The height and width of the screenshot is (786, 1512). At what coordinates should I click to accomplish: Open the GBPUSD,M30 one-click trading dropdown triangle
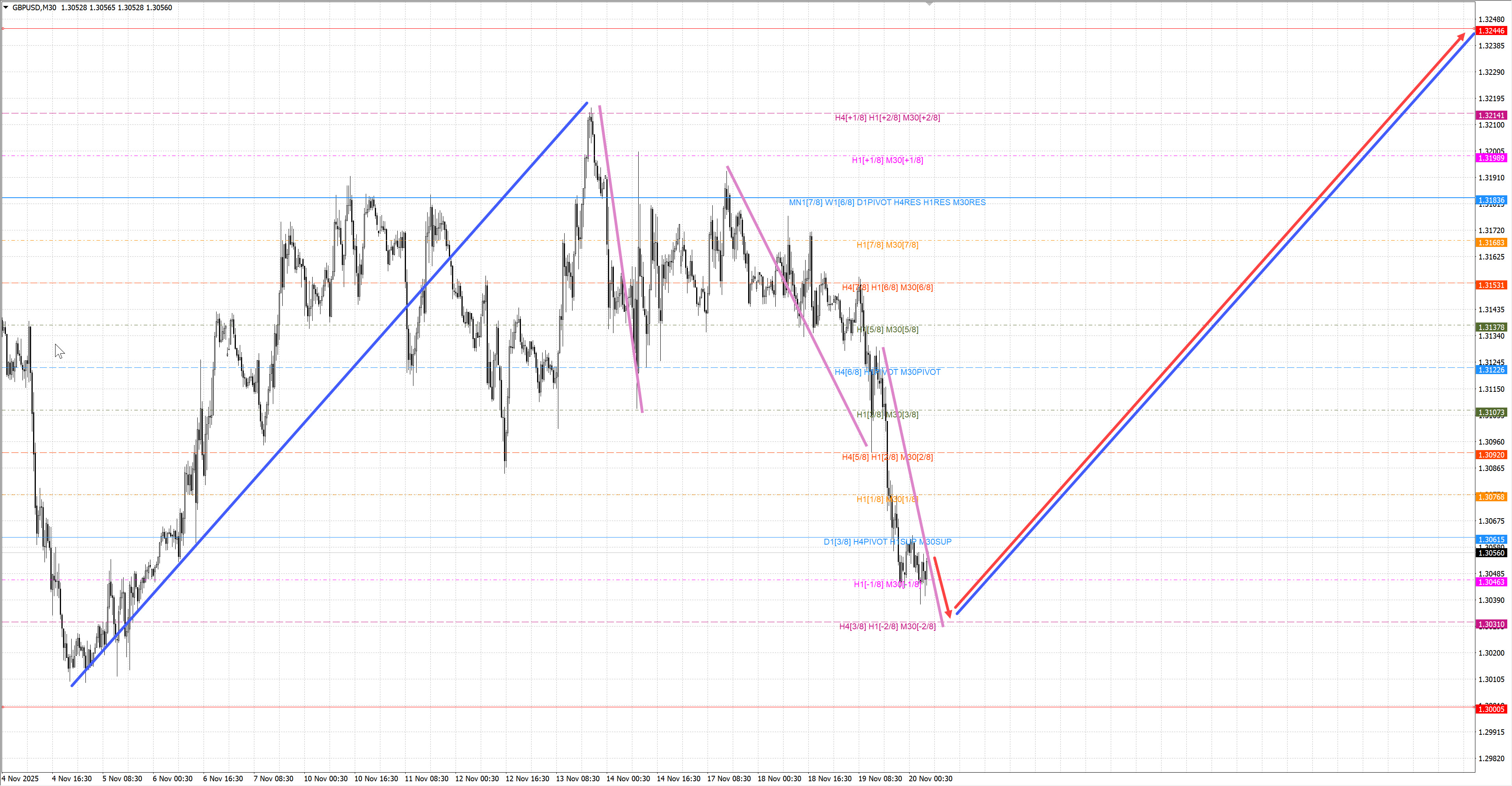6,7
